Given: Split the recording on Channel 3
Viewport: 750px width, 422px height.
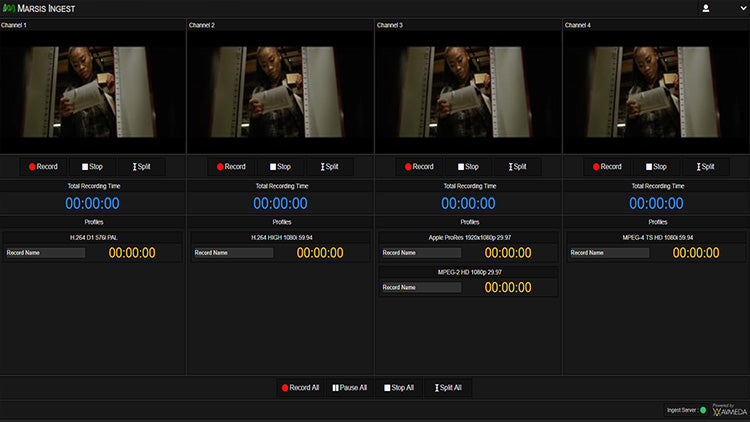Looking at the screenshot, I should click(x=518, y=167).
